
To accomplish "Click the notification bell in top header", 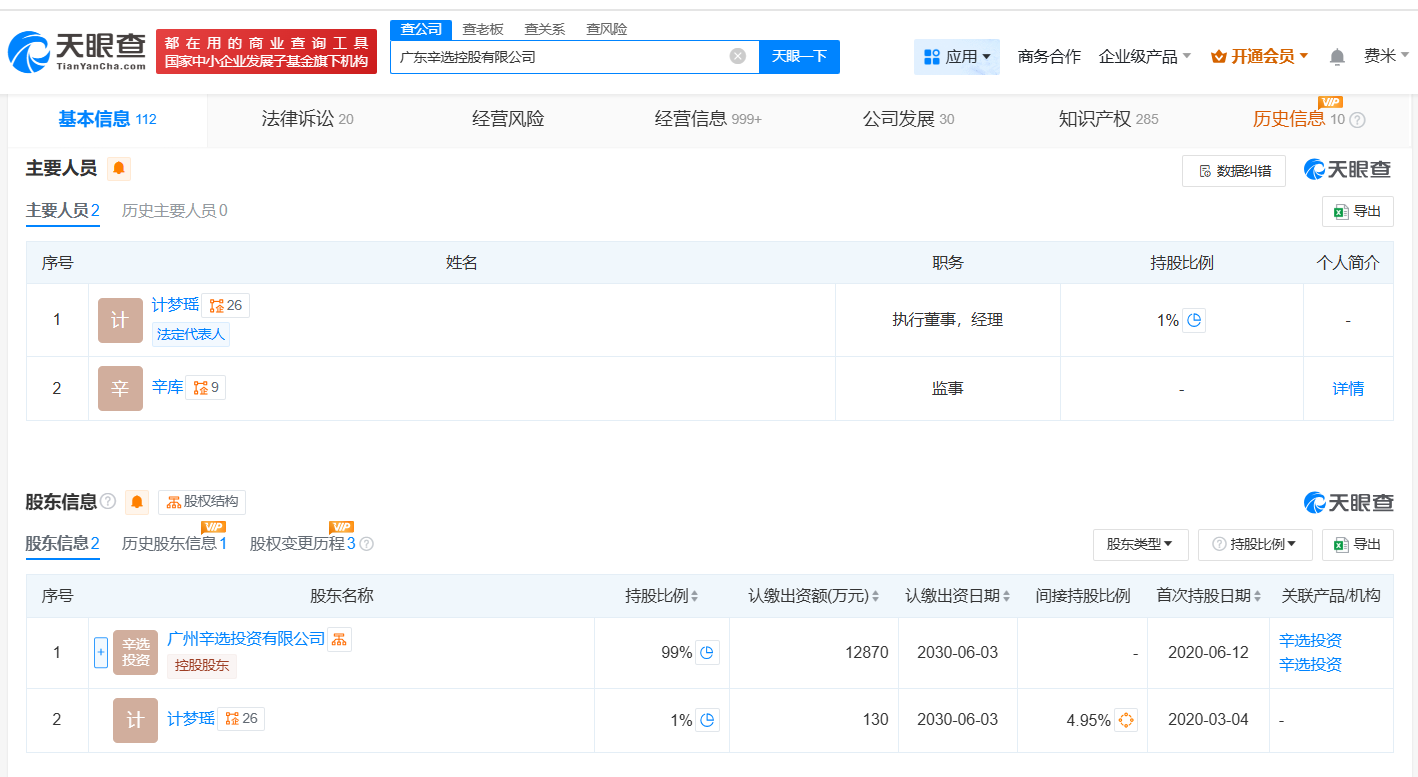I will pos(1337,57).
